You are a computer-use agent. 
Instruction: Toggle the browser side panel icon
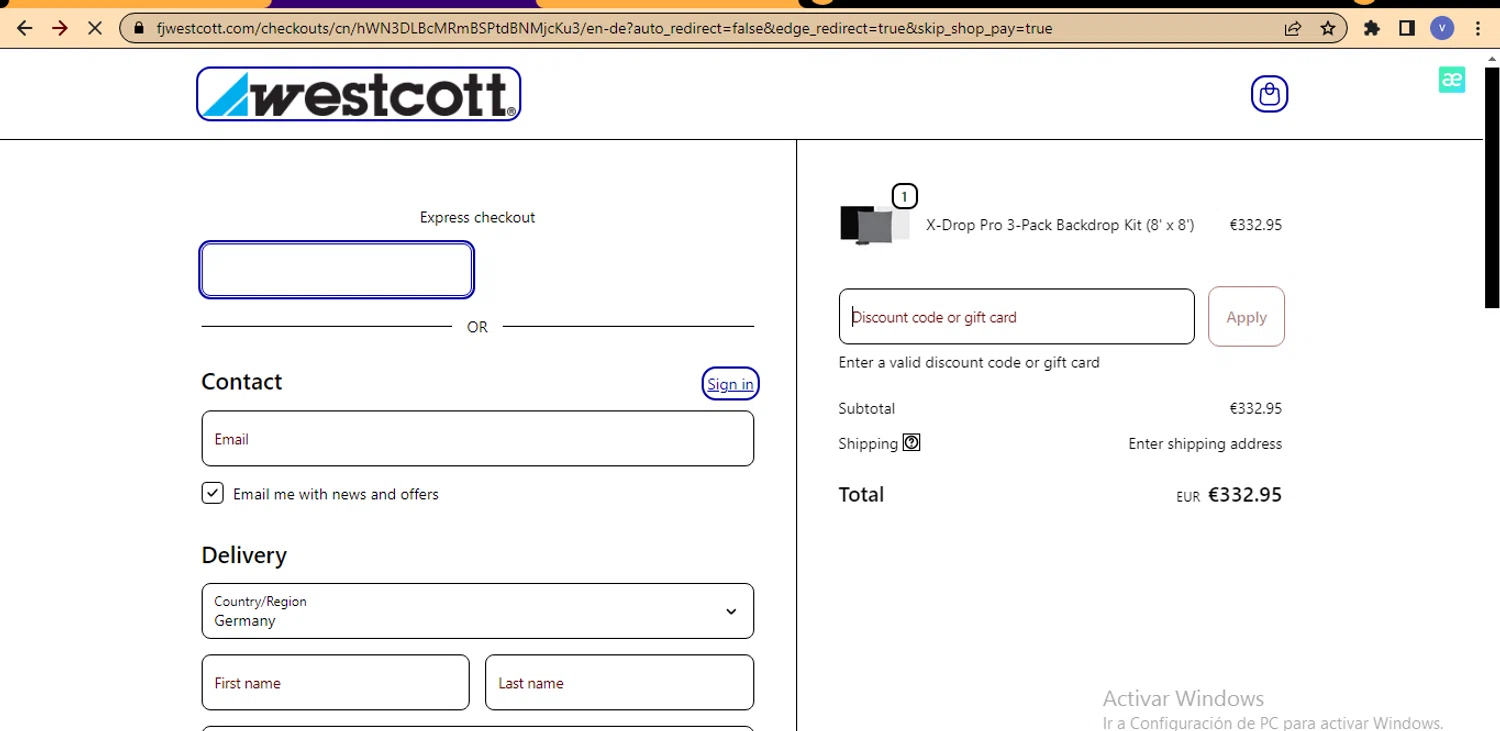coord(1407,28)
